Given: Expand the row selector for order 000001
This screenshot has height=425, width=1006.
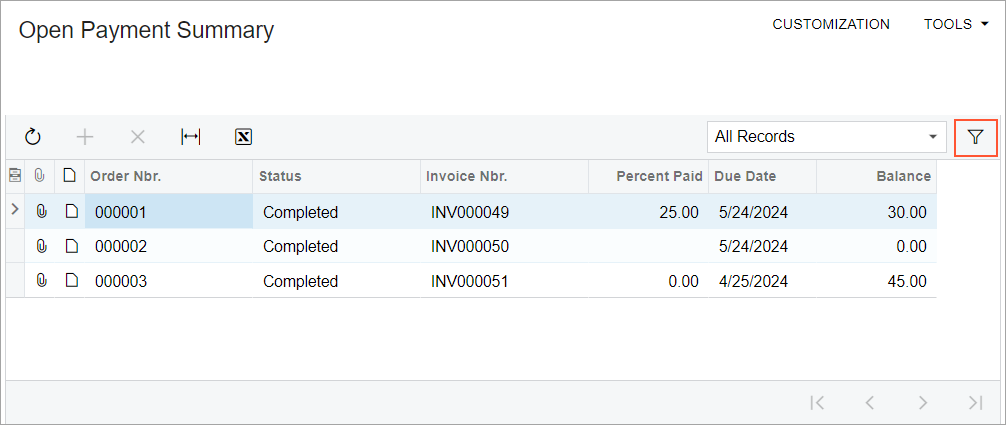Looking at the screenshot, I should click(14, 210).
